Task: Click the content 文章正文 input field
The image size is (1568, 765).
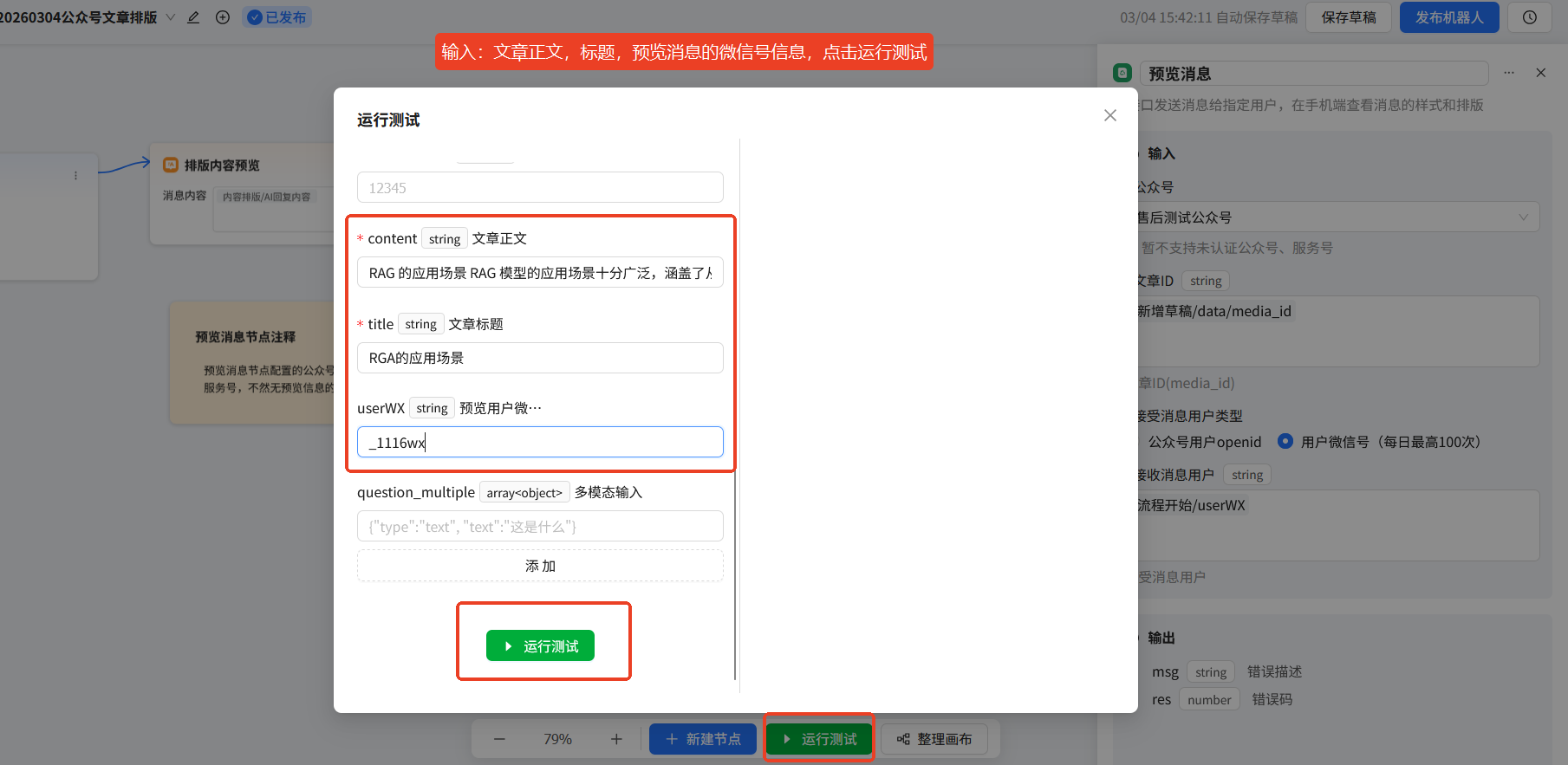Action: click(x=540, y=273)
